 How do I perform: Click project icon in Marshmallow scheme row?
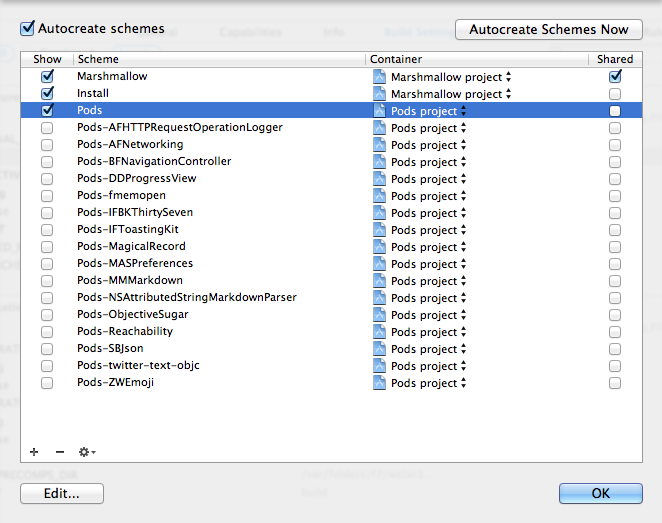click(x=379, y=77)
